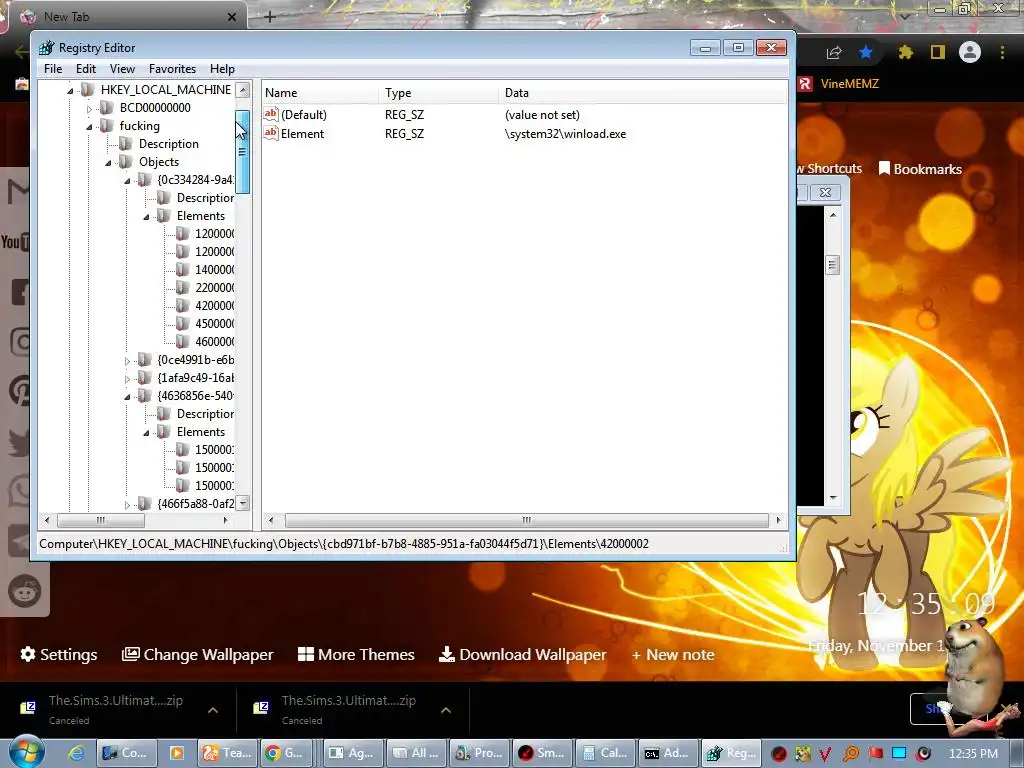Image resolution: width=1024 pixels, height=768 pixels.
Task: Open Chrome side panel icon
Action: 938,52
